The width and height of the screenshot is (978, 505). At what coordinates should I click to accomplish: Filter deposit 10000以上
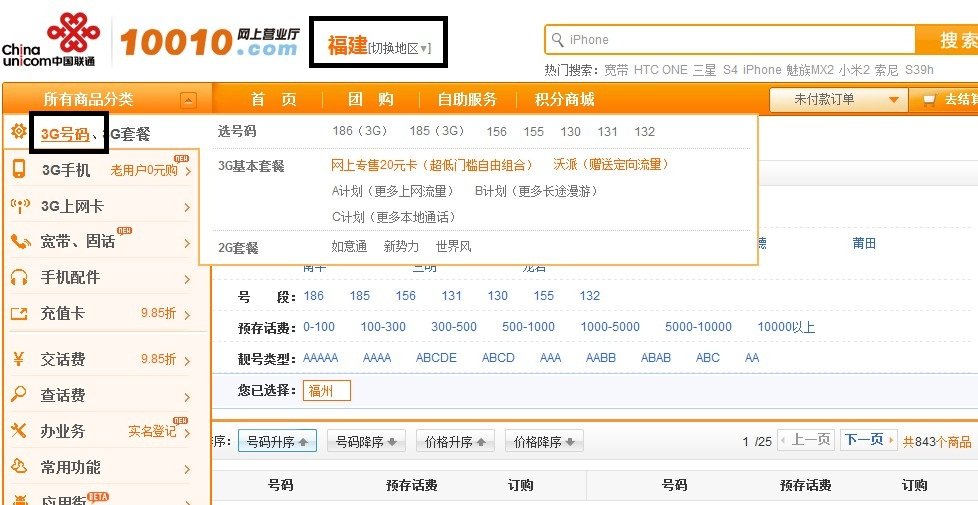pyautogui.click(x=786, y=327)
